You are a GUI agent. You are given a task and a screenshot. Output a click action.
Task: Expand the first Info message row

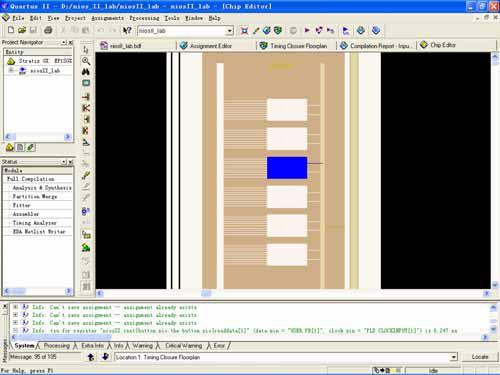pos(15,307)
